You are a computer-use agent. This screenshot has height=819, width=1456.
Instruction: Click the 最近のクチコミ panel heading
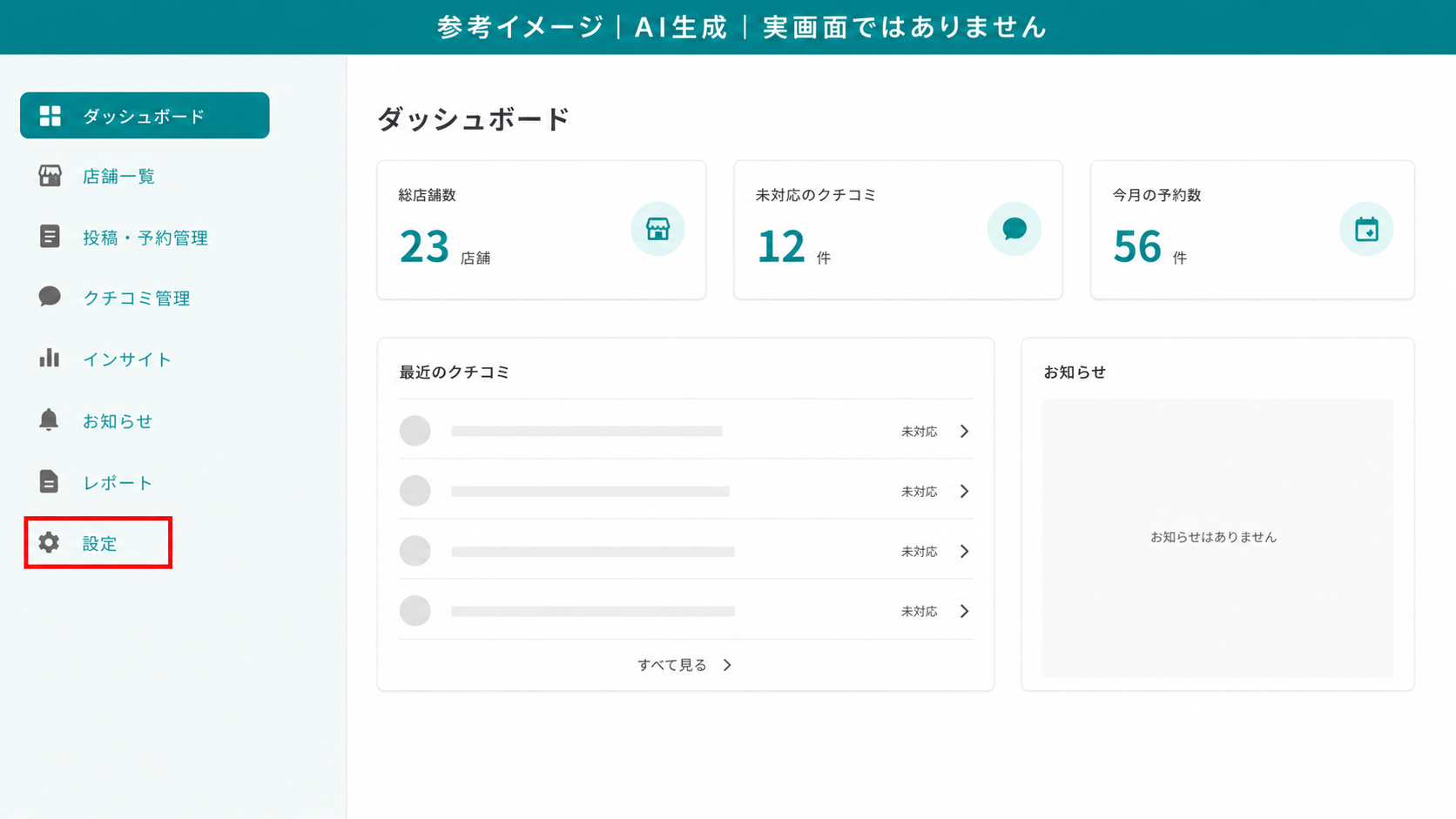pos(455,372)
